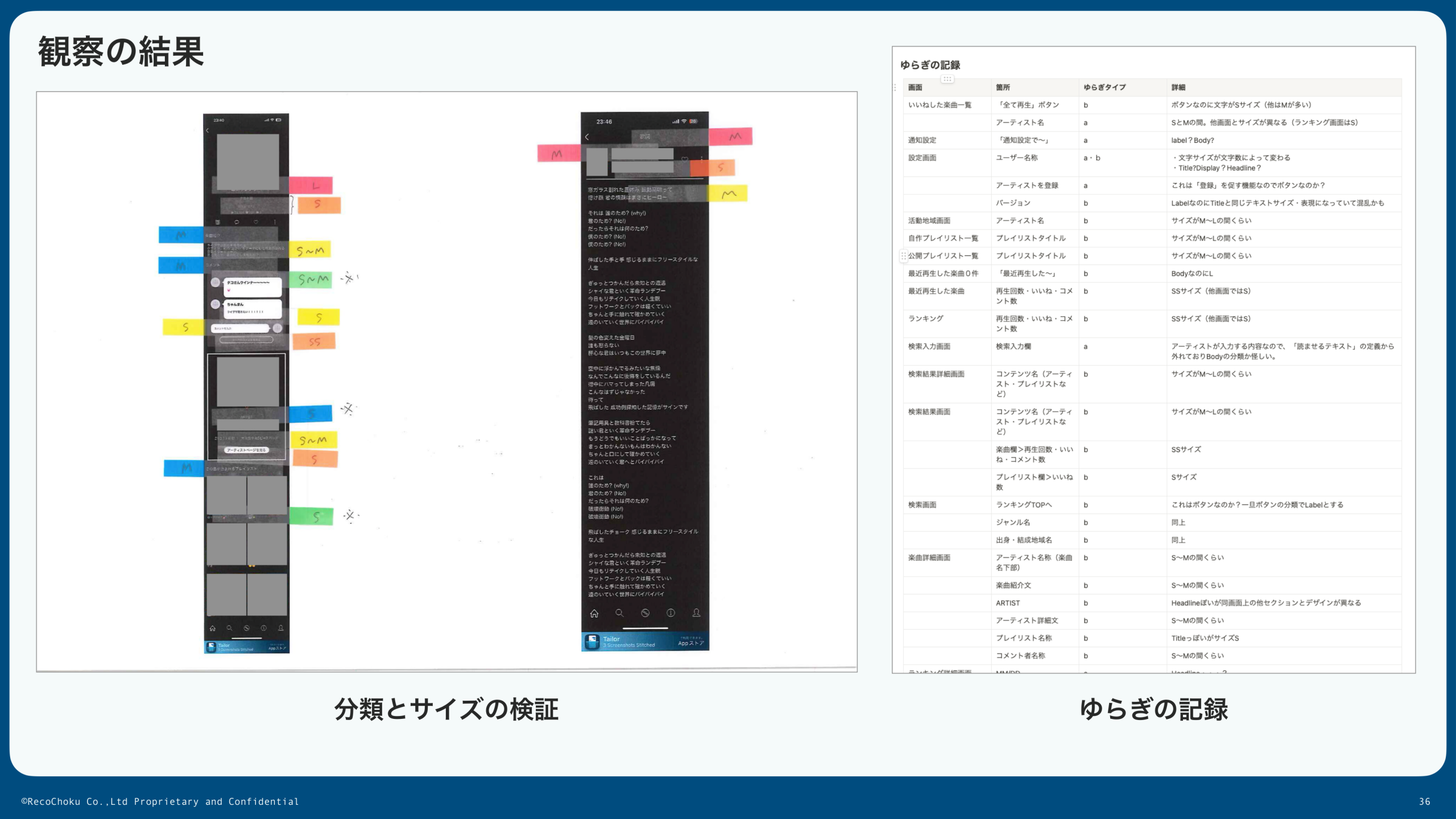
Task: Tap the info (i) icon in bottom navigation
Action: pos(671,613)
